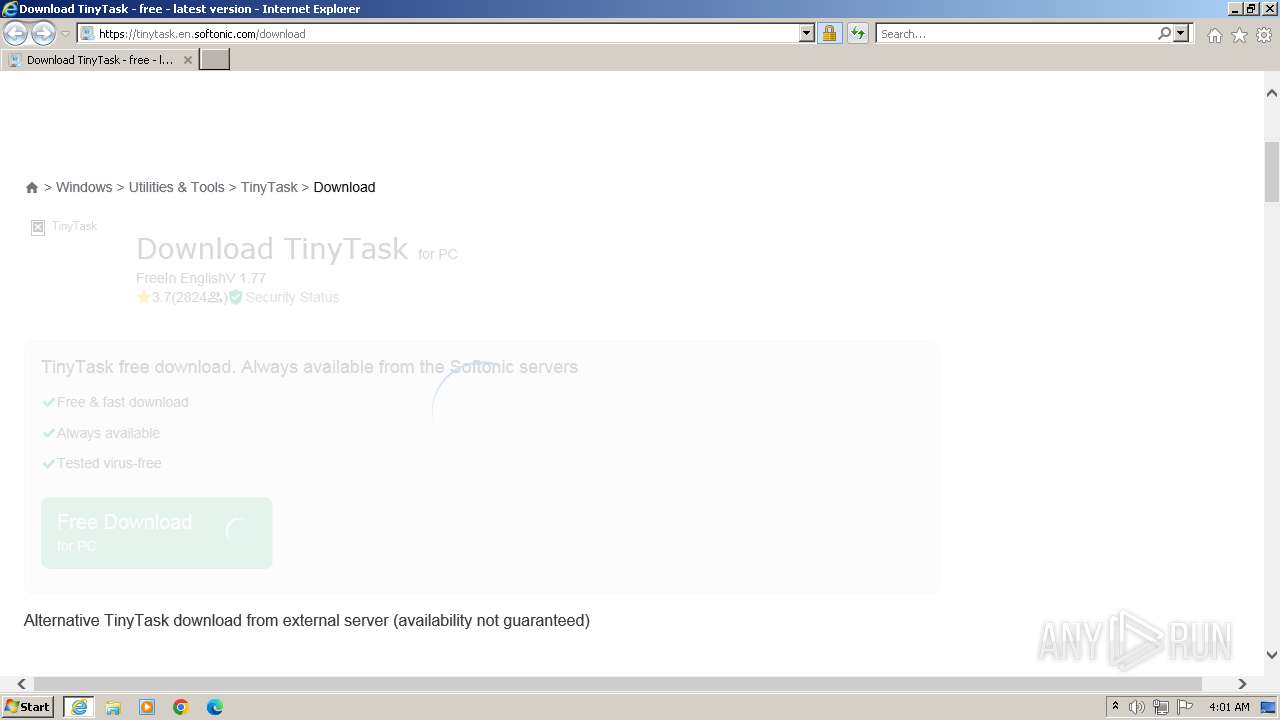Click the breadcrumb home icon

pyautogui.click(x=32, y=187)
